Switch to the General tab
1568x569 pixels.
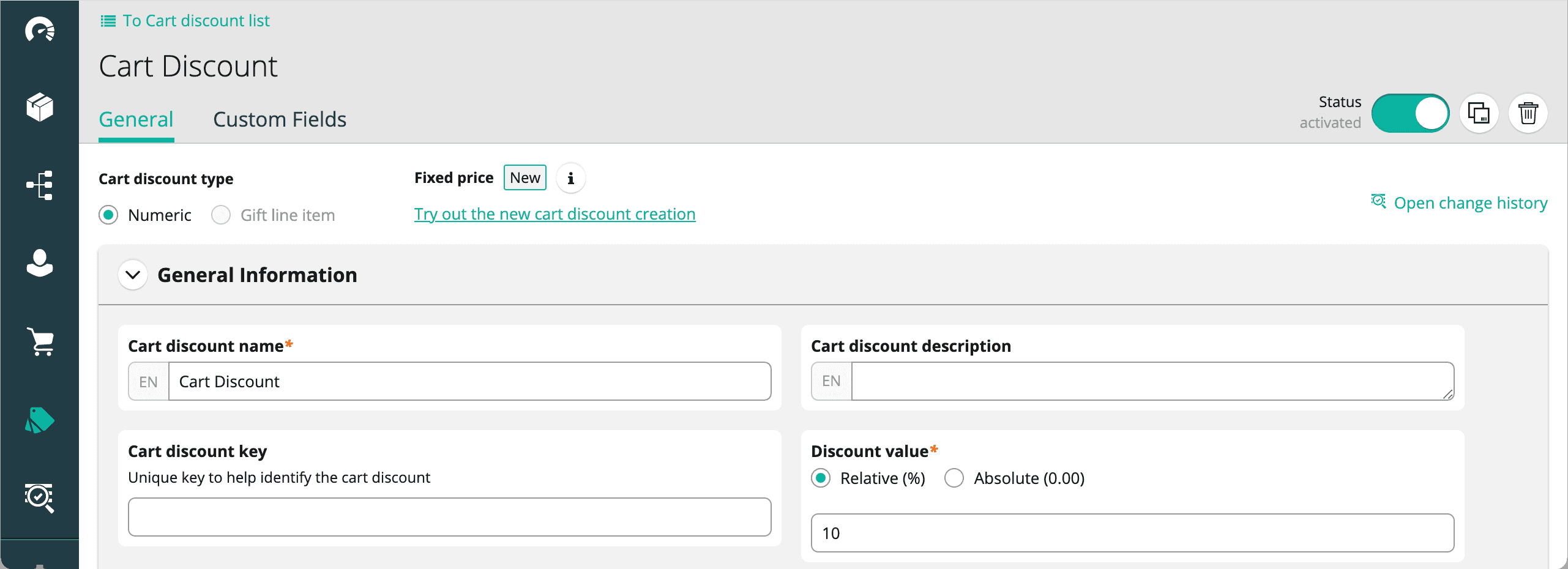point(136,120)
